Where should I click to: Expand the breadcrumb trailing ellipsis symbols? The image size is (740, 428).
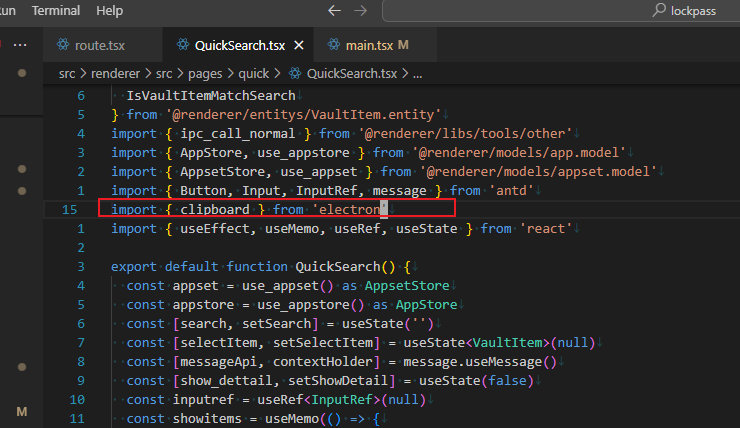[x=417, y=74]
